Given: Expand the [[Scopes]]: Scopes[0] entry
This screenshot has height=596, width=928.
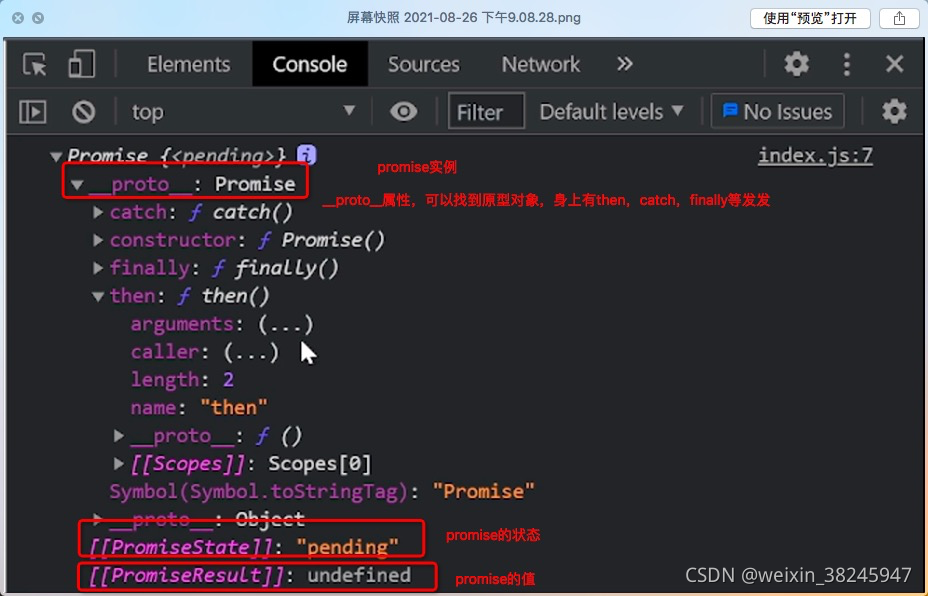Looking at the screenshot, I should (x=119, y=463).
